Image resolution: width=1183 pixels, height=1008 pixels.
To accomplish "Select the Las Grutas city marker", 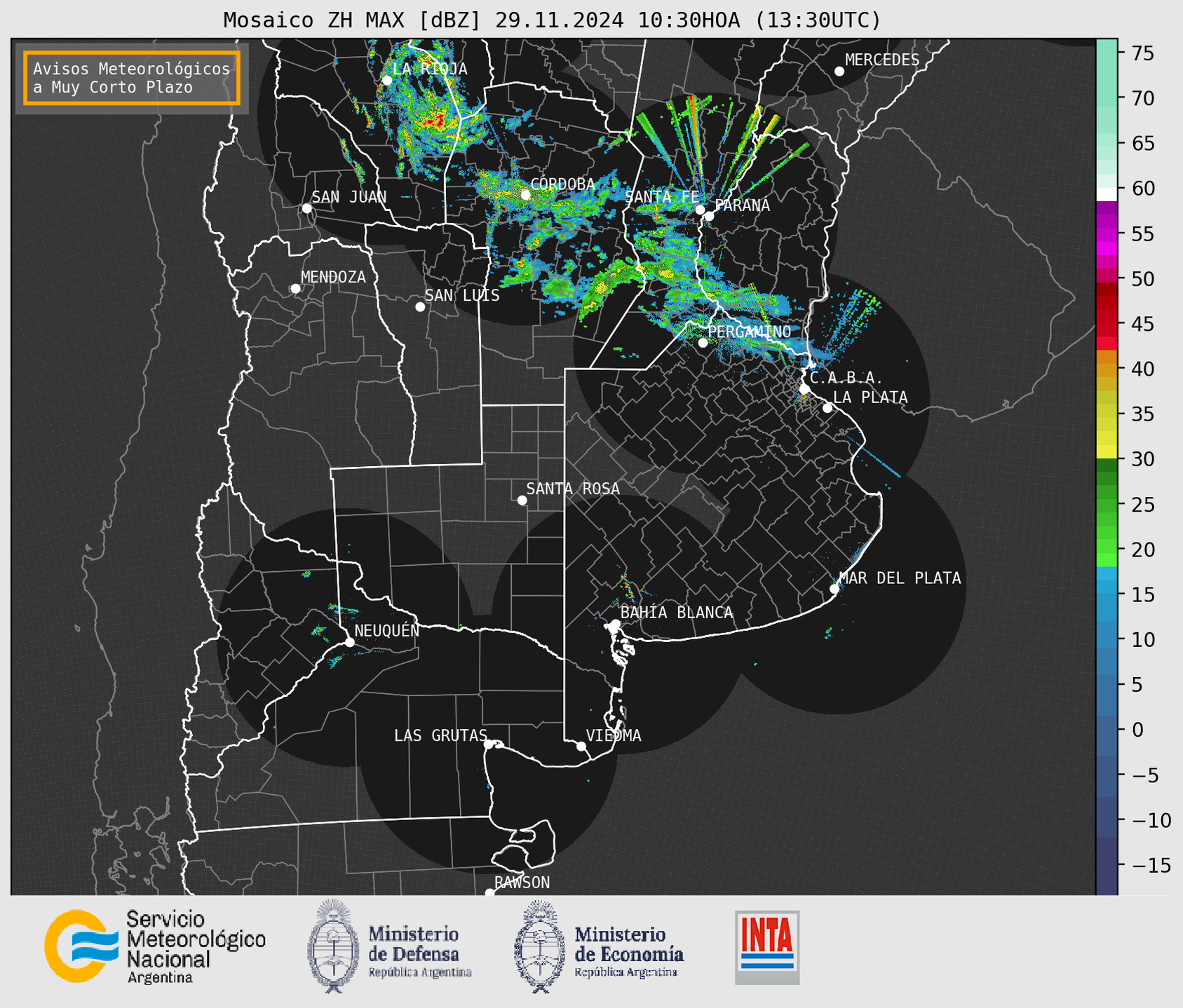I will pos(489,744).
